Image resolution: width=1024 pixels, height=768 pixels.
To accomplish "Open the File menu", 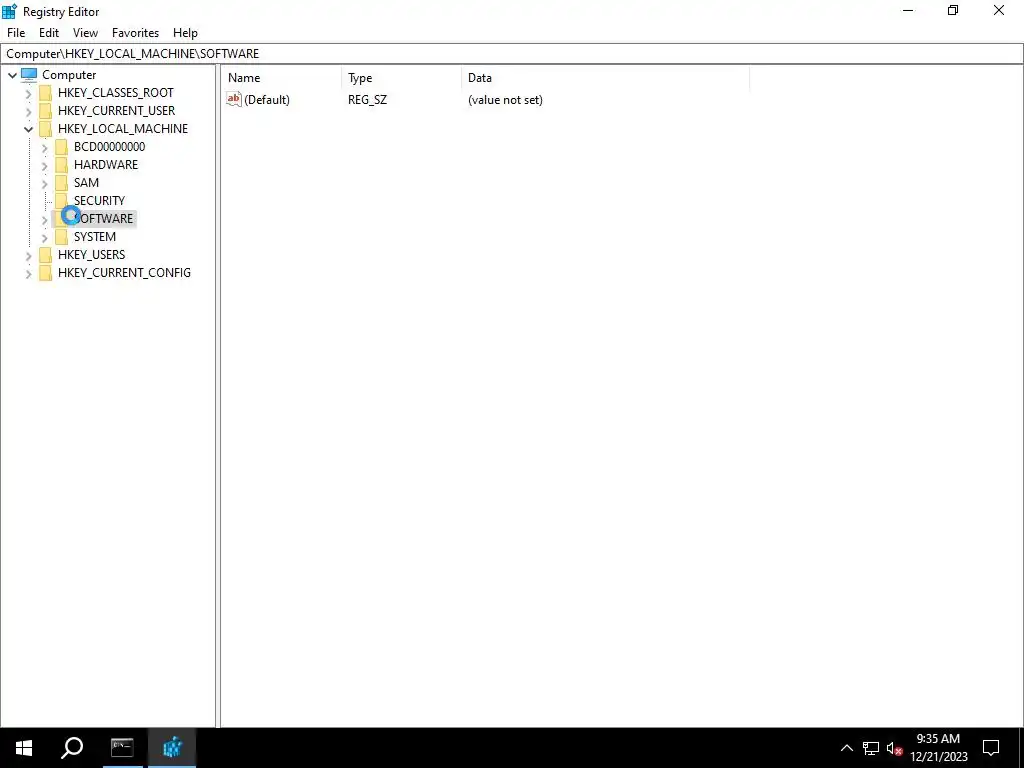I will 16,33.
